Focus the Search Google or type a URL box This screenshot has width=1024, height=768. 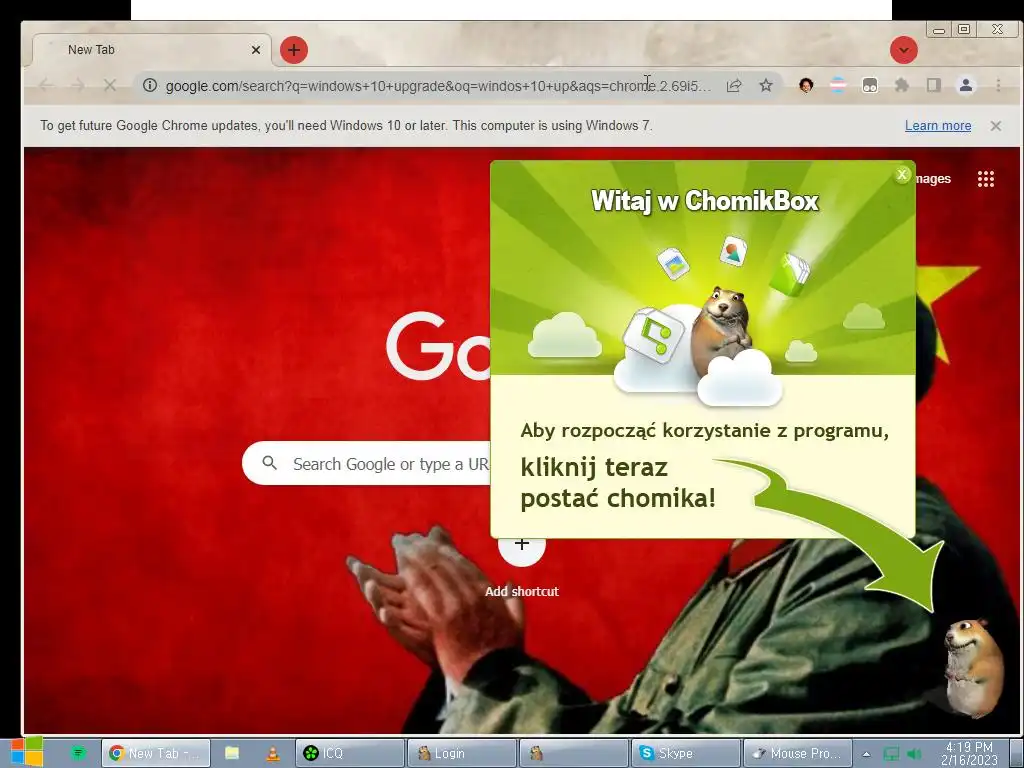(366, 464)
